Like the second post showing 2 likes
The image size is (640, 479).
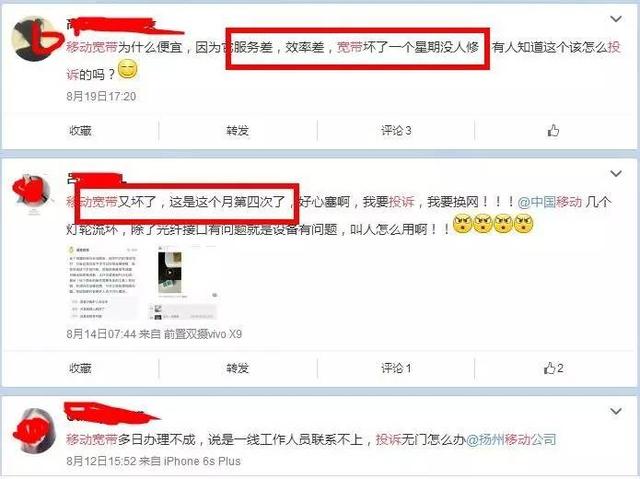tap(553, 368)
